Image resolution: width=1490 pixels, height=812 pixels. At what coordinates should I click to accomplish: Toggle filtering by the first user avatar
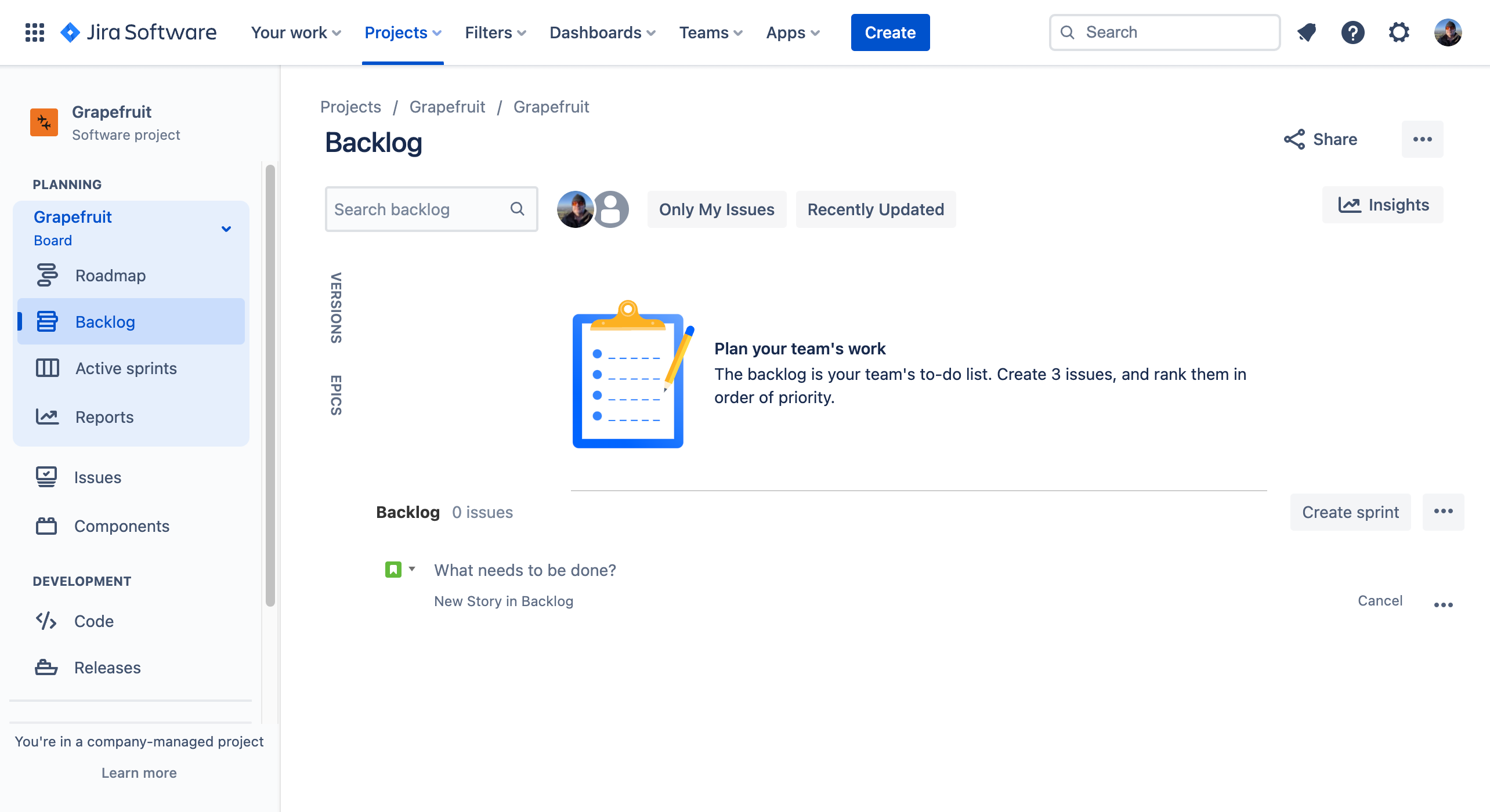(x=574, y=209)
